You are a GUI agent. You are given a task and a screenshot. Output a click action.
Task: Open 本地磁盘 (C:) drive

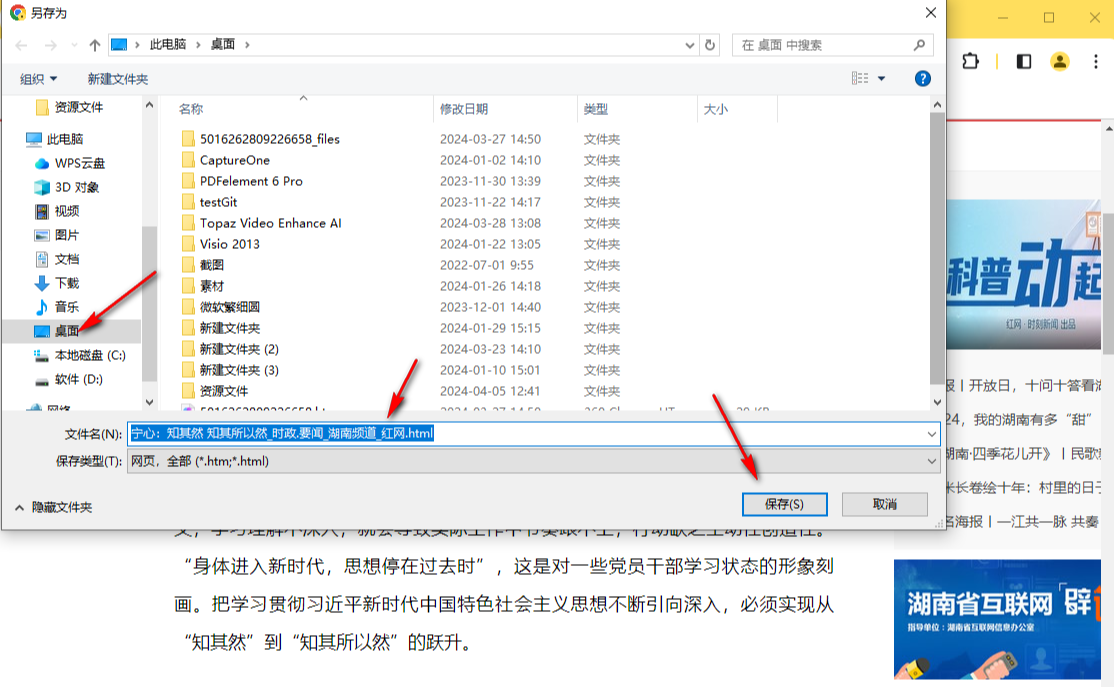coord(80,355)
